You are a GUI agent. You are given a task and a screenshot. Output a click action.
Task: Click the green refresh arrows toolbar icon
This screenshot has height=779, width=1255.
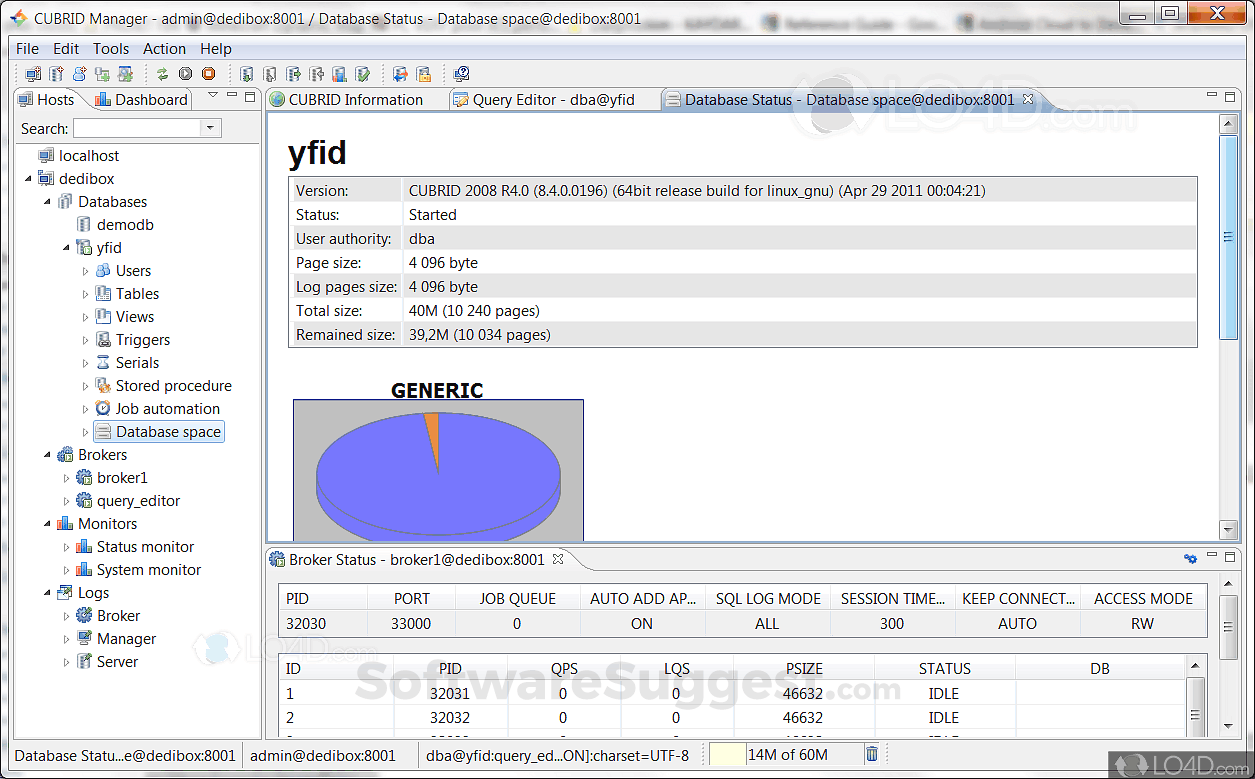point(162,74)
